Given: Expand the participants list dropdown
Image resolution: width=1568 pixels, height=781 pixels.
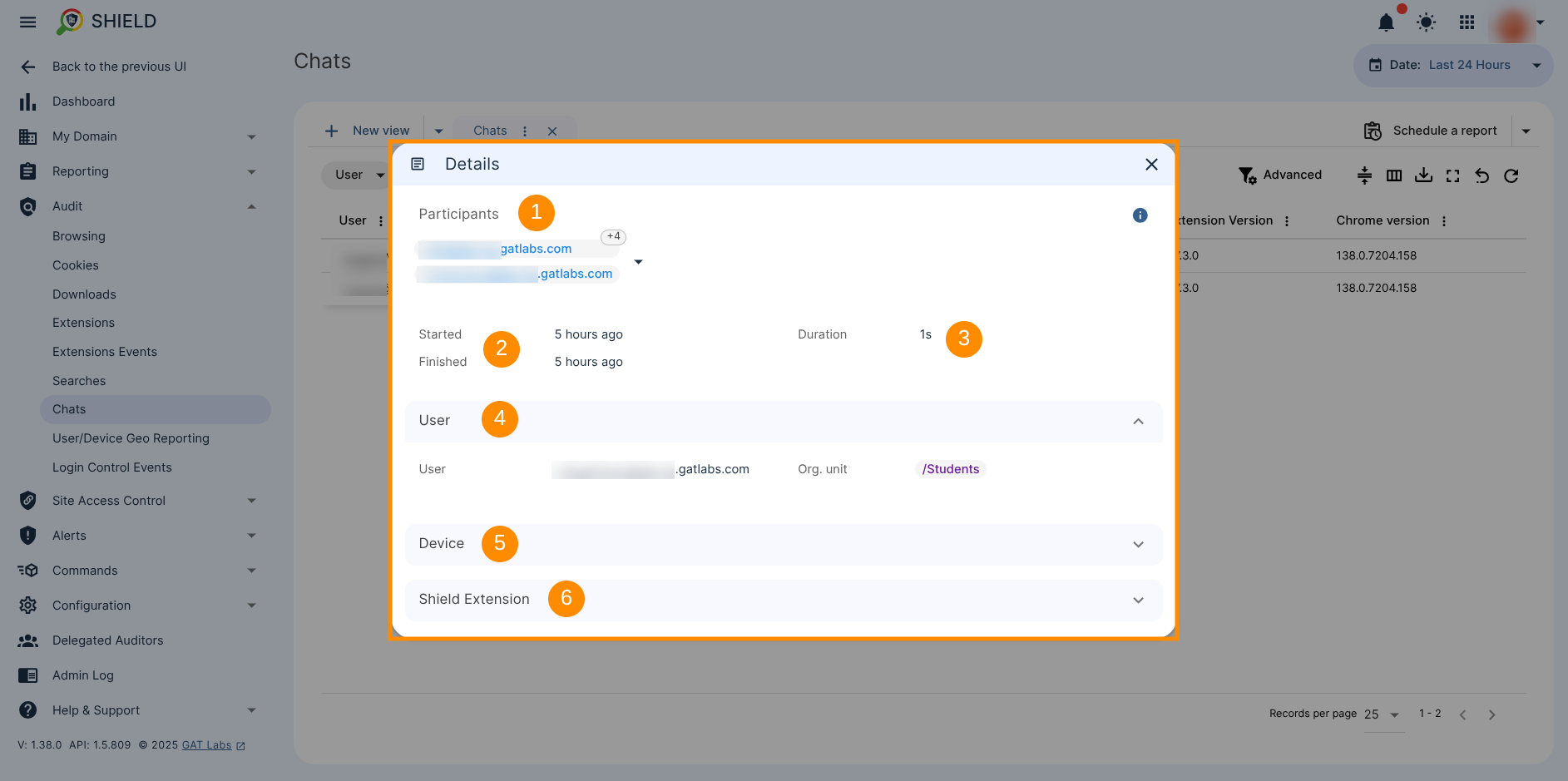Looking at the screenshot, I should pos(638,262).
